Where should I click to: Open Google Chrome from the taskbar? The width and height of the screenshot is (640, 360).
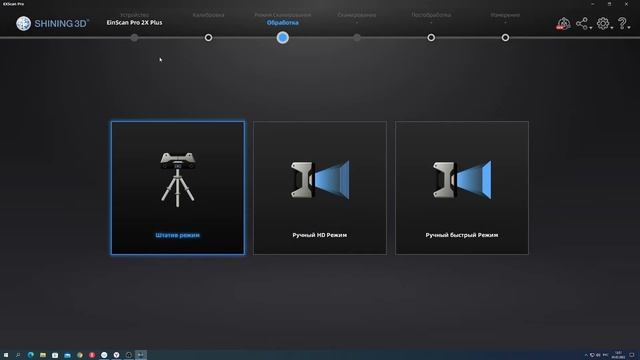(80, 355)
